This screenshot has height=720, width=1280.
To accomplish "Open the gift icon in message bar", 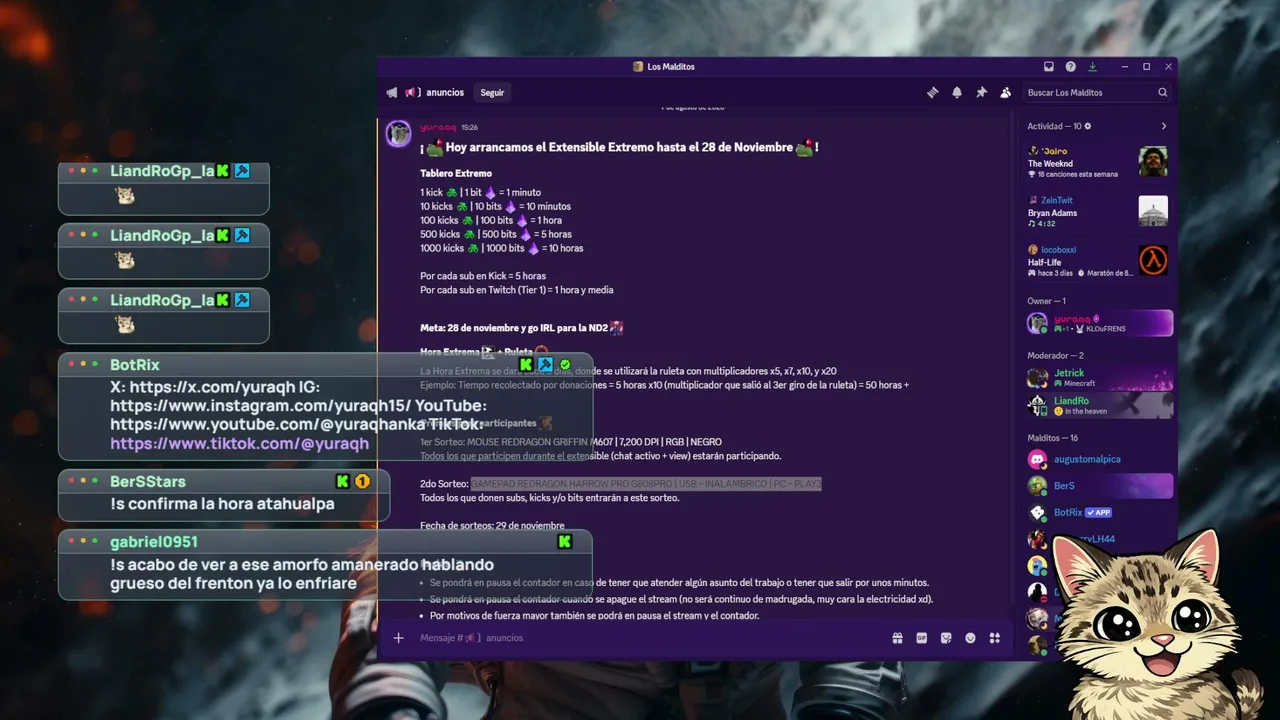I will (x=898, y=638).
